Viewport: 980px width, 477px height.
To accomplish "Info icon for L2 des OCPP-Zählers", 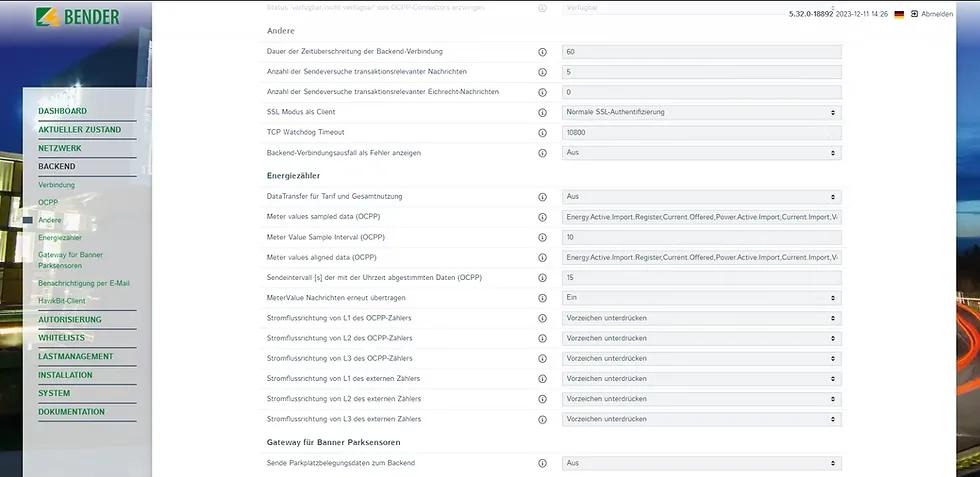I will [542, 338].
